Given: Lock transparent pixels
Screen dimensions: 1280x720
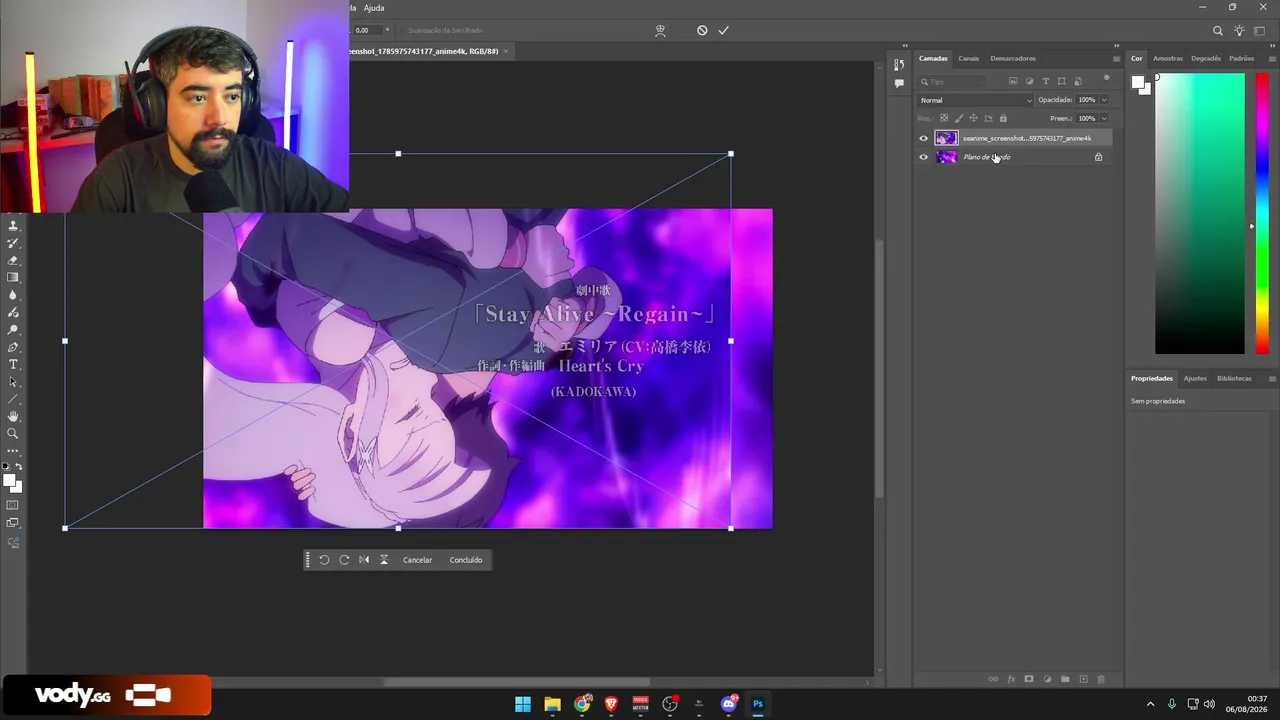Looking at the screenshot, I should pos(943,118).
